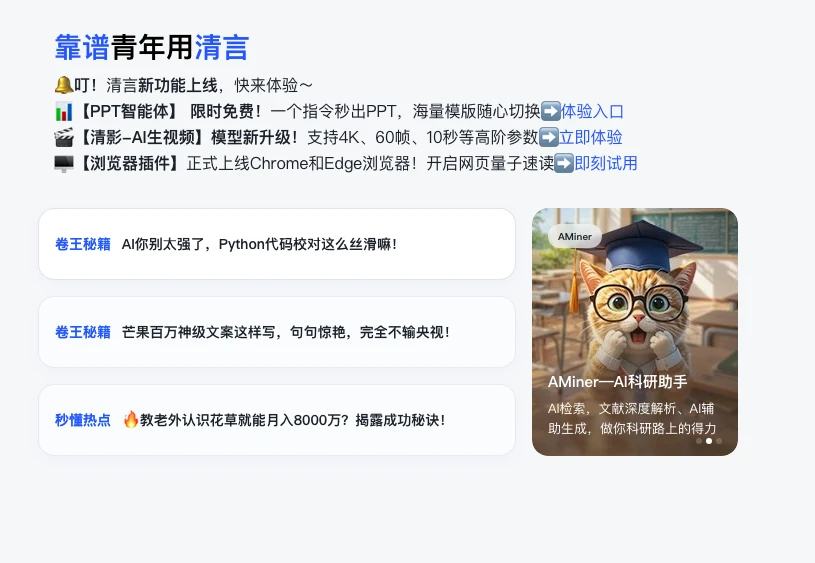Image resolution: width=815 pixels, height=563 pixels.
Task: Open the AMiner cat banner image
Action: point(635,332)
